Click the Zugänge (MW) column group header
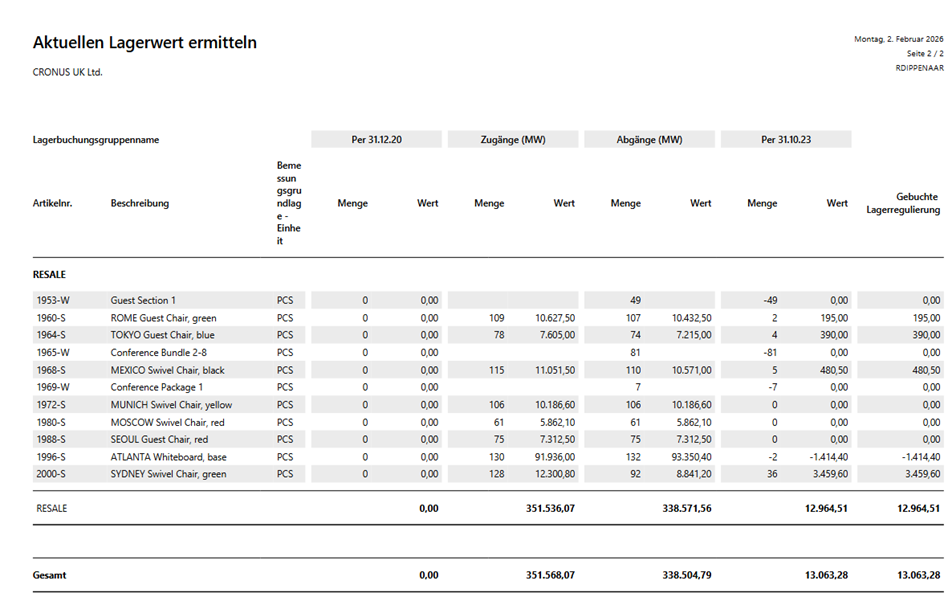The width and height of the screenshot is (952, 593). tap(512, 140)
